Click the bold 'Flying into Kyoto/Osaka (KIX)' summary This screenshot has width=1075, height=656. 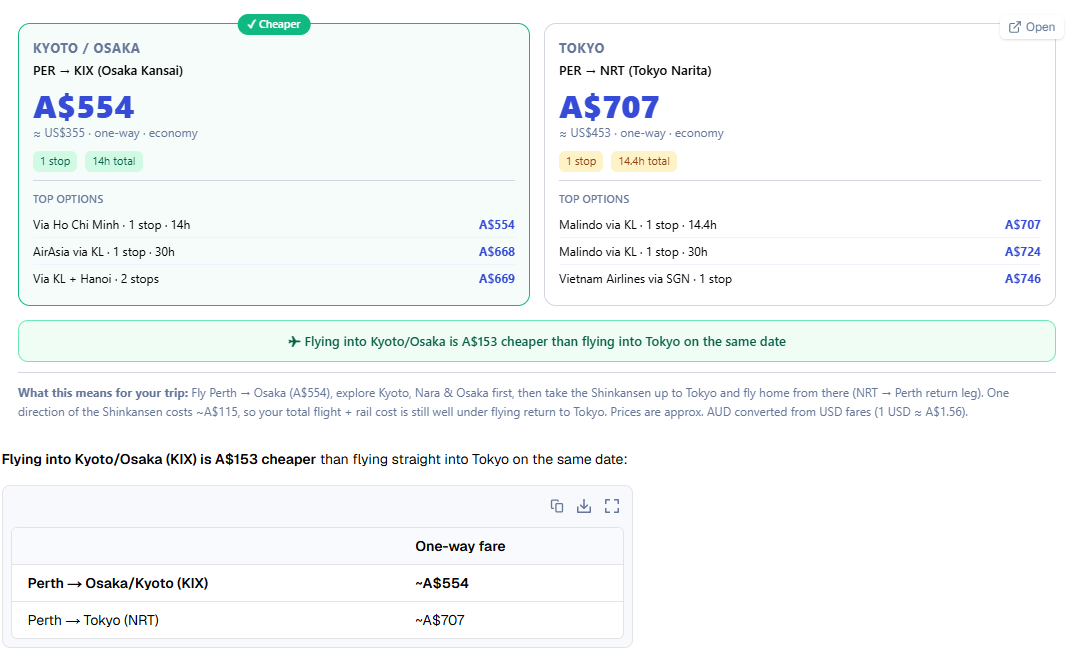[159, 459]
